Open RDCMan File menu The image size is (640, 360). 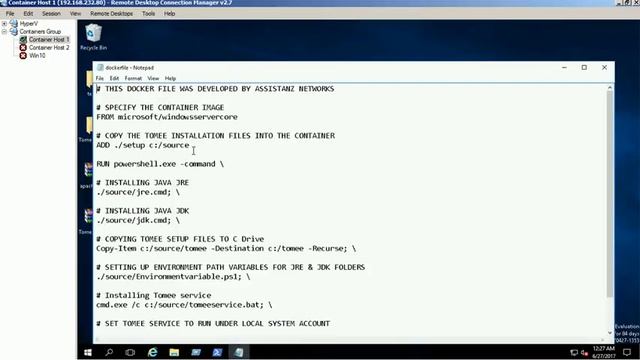pyautogui.click(x=10, y=13)
